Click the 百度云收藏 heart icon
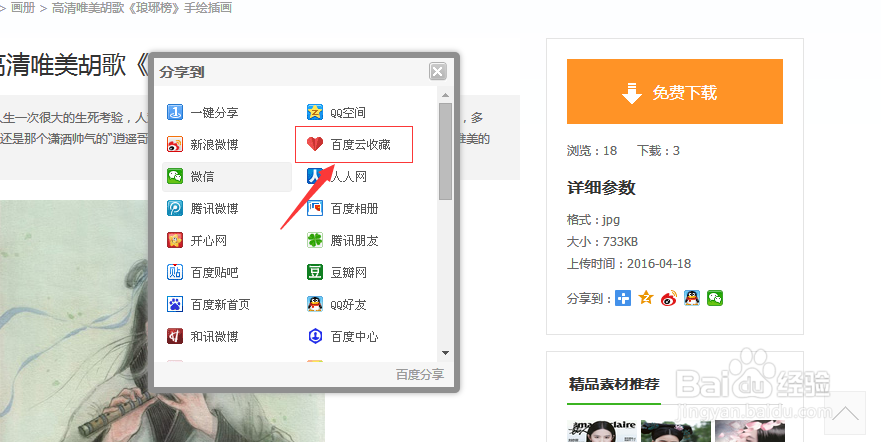Screen dimensions: 881x442 tap(315, 144)
